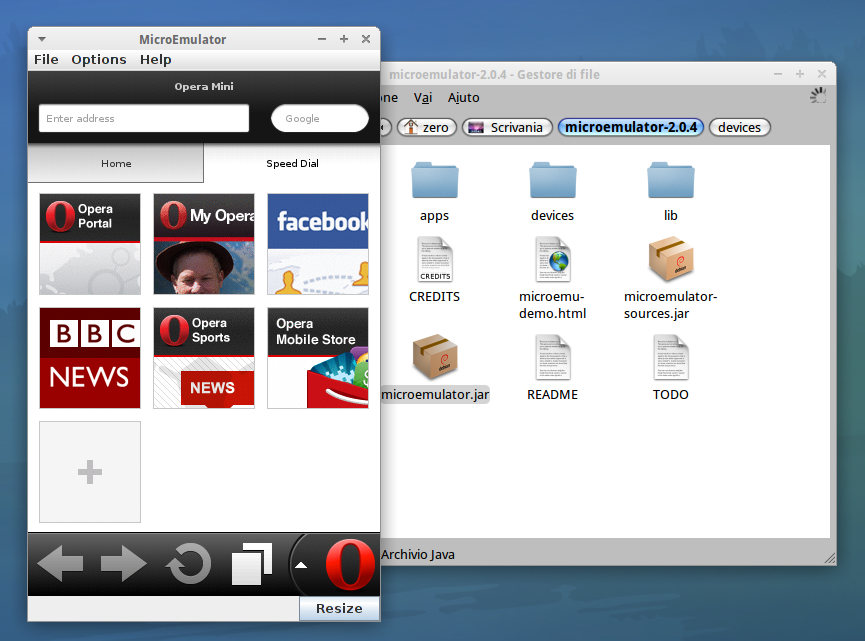Focus the Enter address field
Image resolution: width=865 pixels, height=641 pixels.
pyautogui.click(x=144, y=118)
